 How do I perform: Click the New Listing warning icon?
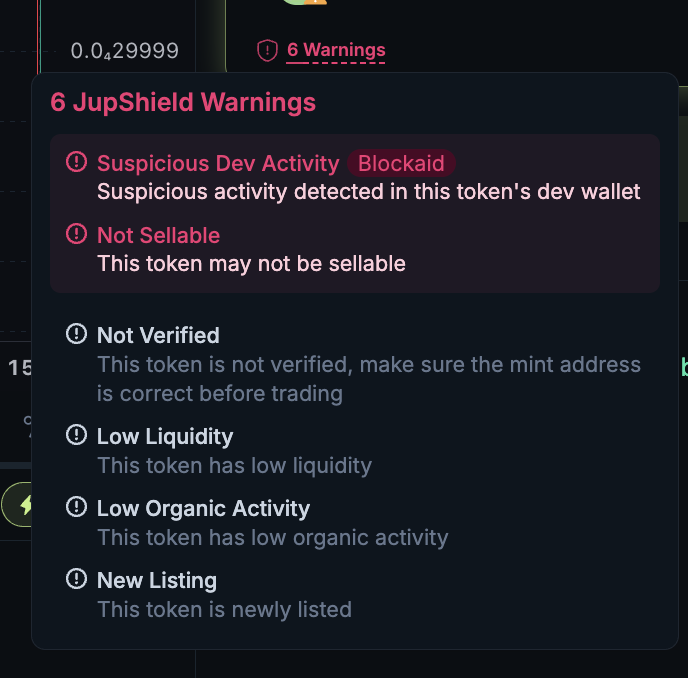point(76,579)
